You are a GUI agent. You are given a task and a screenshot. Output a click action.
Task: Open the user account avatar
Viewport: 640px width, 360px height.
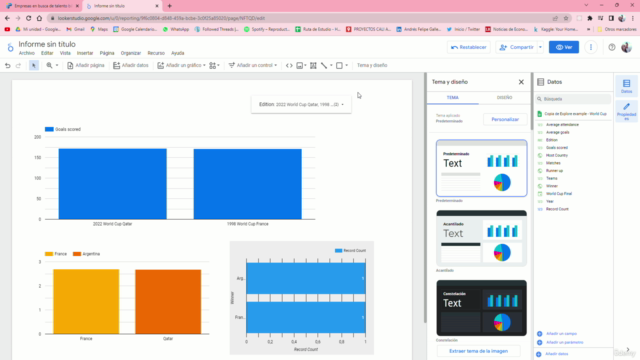coord(626,47)
